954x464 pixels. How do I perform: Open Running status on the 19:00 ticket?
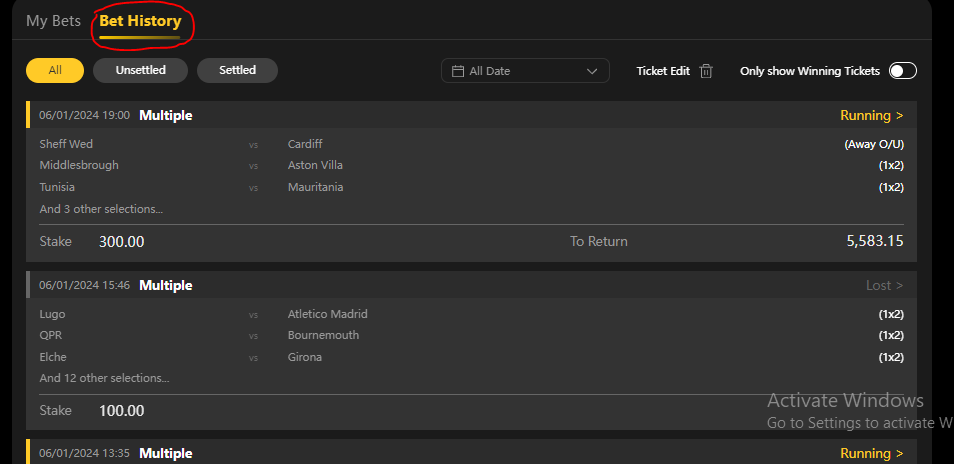coord(871,115)
